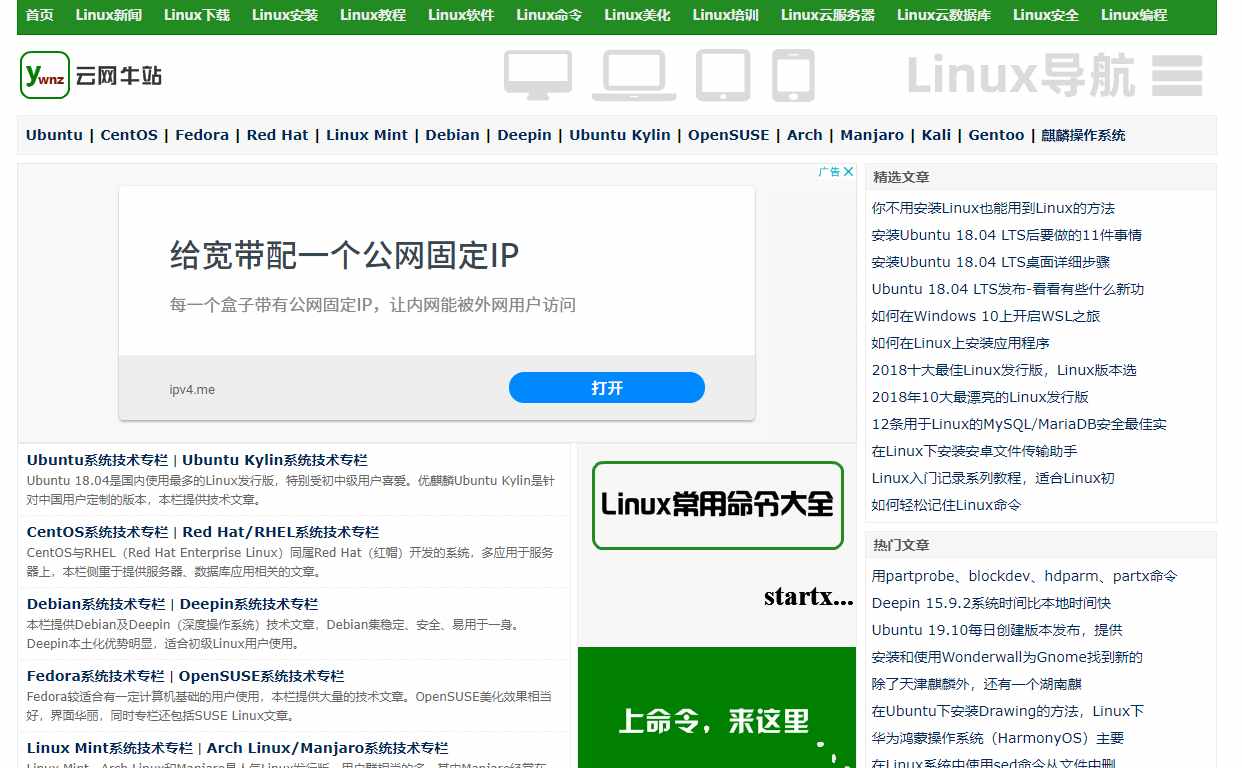Open article 2018年10大最漂亮的Linux发行版
This screenshot has width=1242, height=768.
tap(980, 397)
